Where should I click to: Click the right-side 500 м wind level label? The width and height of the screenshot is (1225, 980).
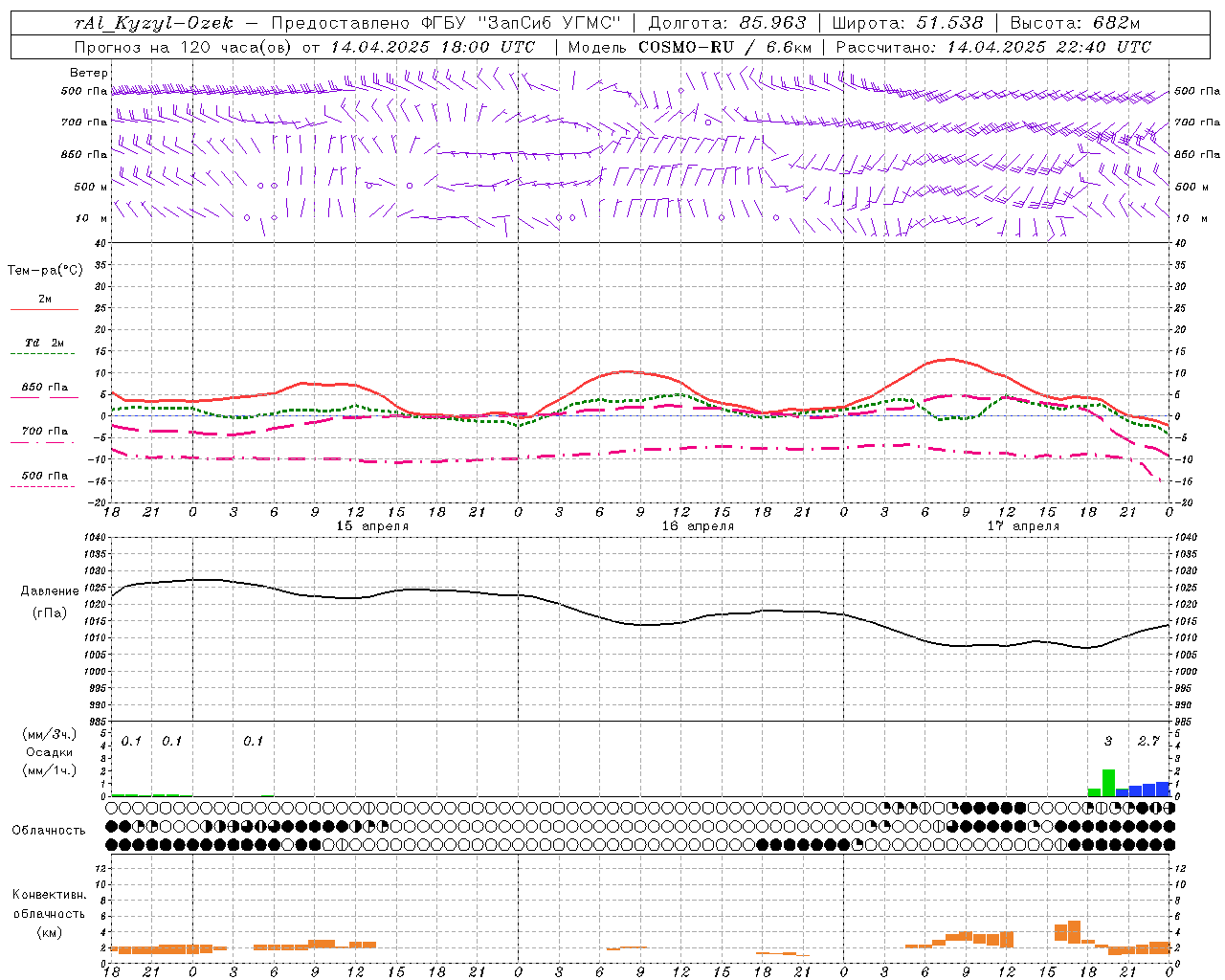point(1192,187)
